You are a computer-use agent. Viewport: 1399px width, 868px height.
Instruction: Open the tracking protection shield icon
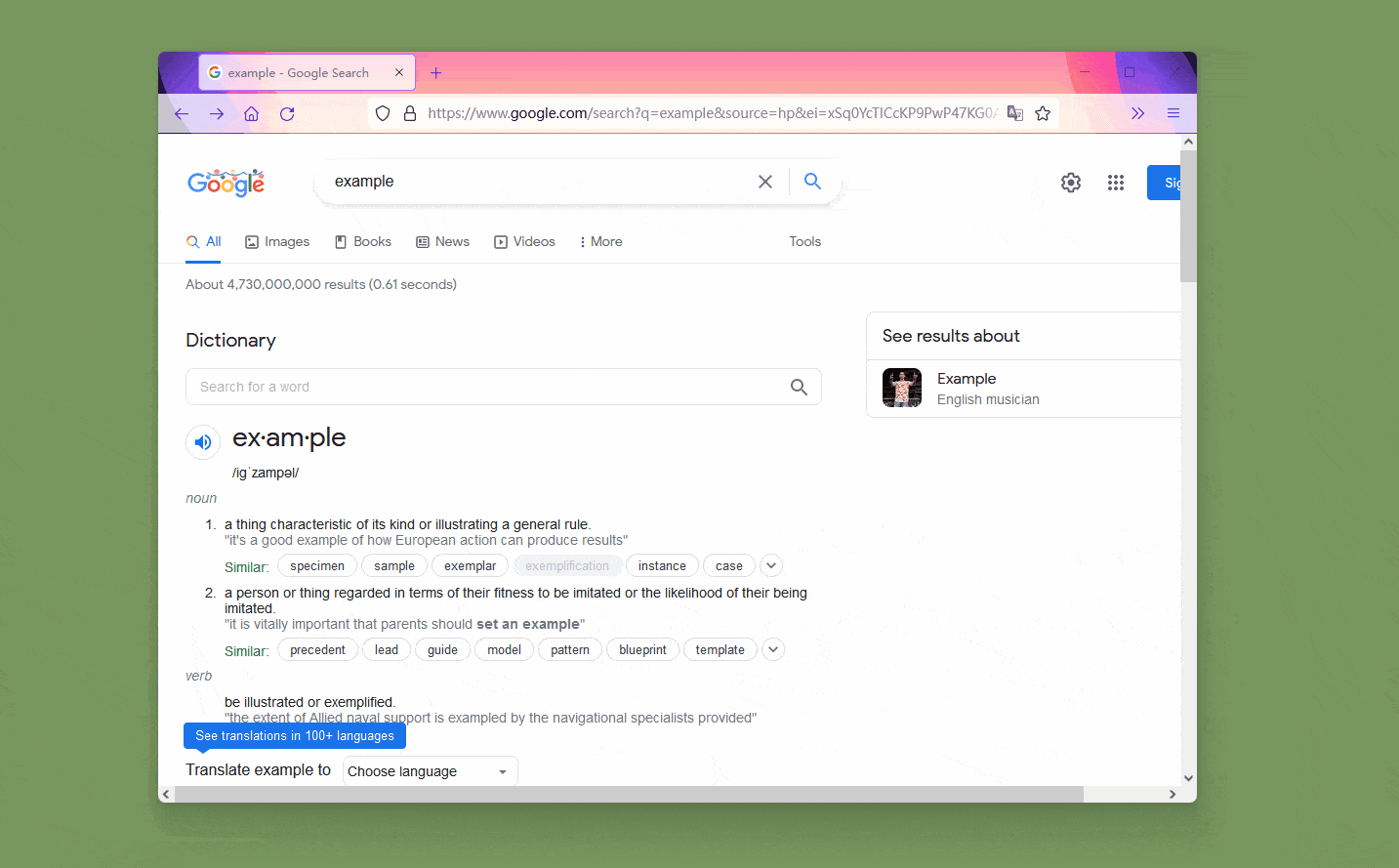click(383, 113)
